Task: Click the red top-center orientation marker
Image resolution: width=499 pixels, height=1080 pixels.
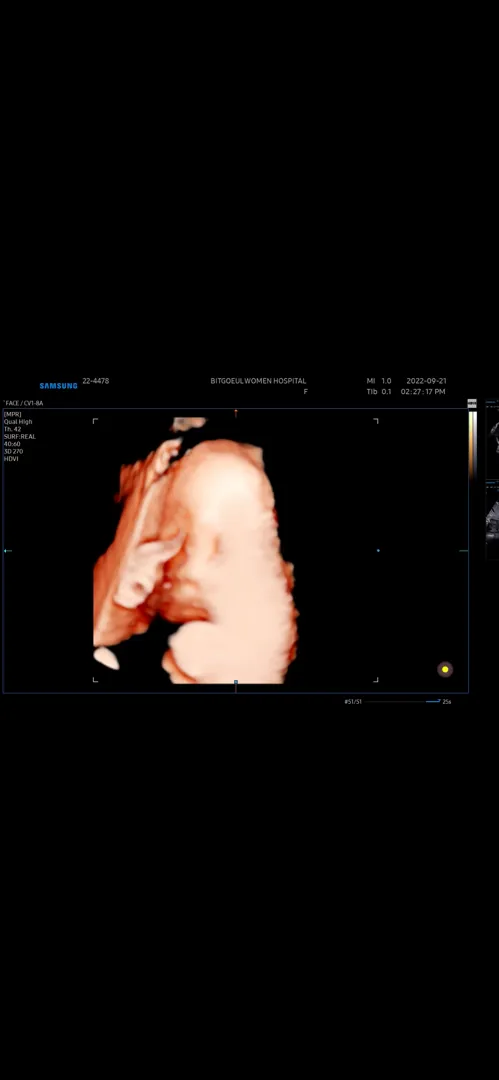Action: pyautogui.click(x=236, y=413)
